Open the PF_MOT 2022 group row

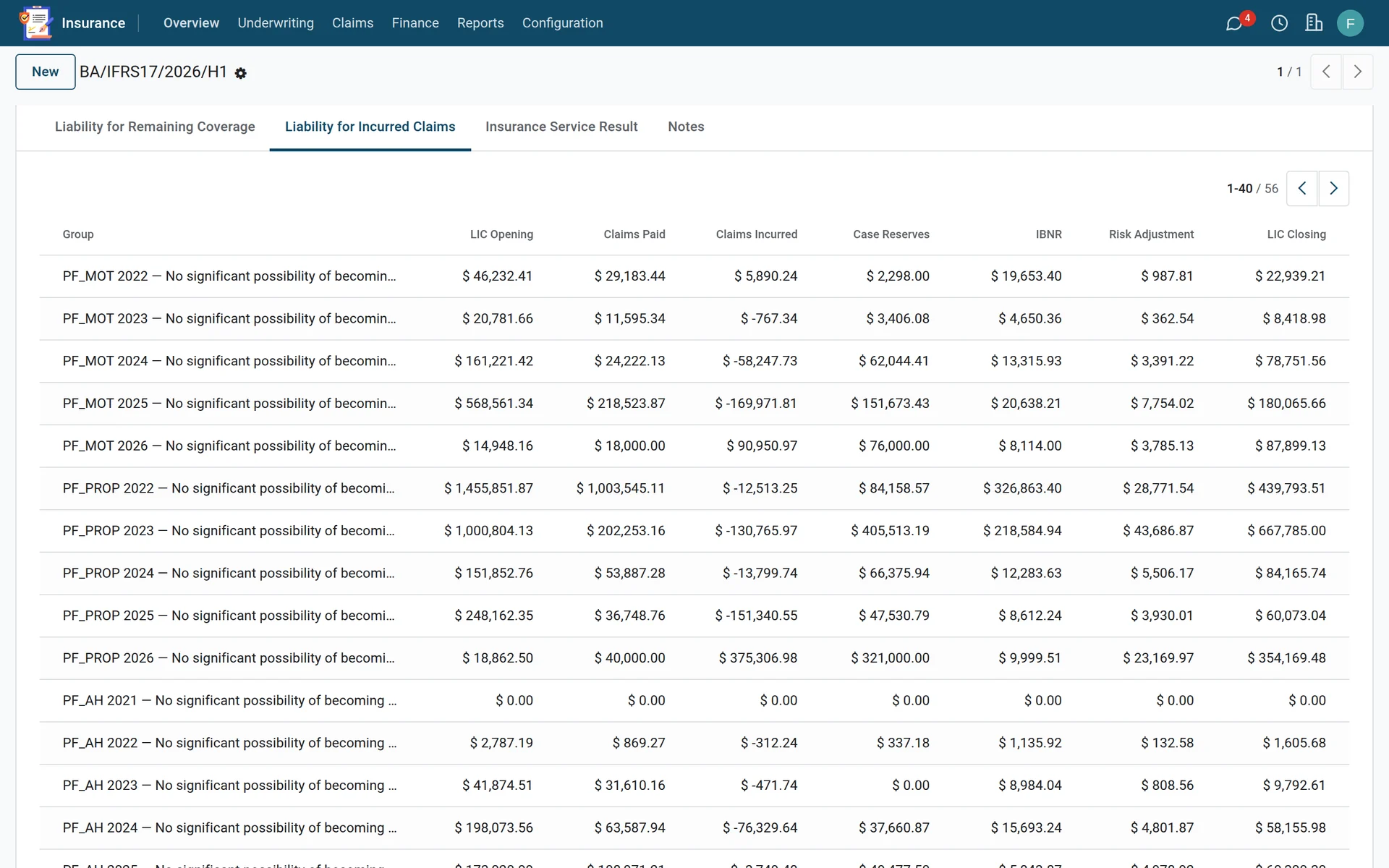tap(694, 276)
